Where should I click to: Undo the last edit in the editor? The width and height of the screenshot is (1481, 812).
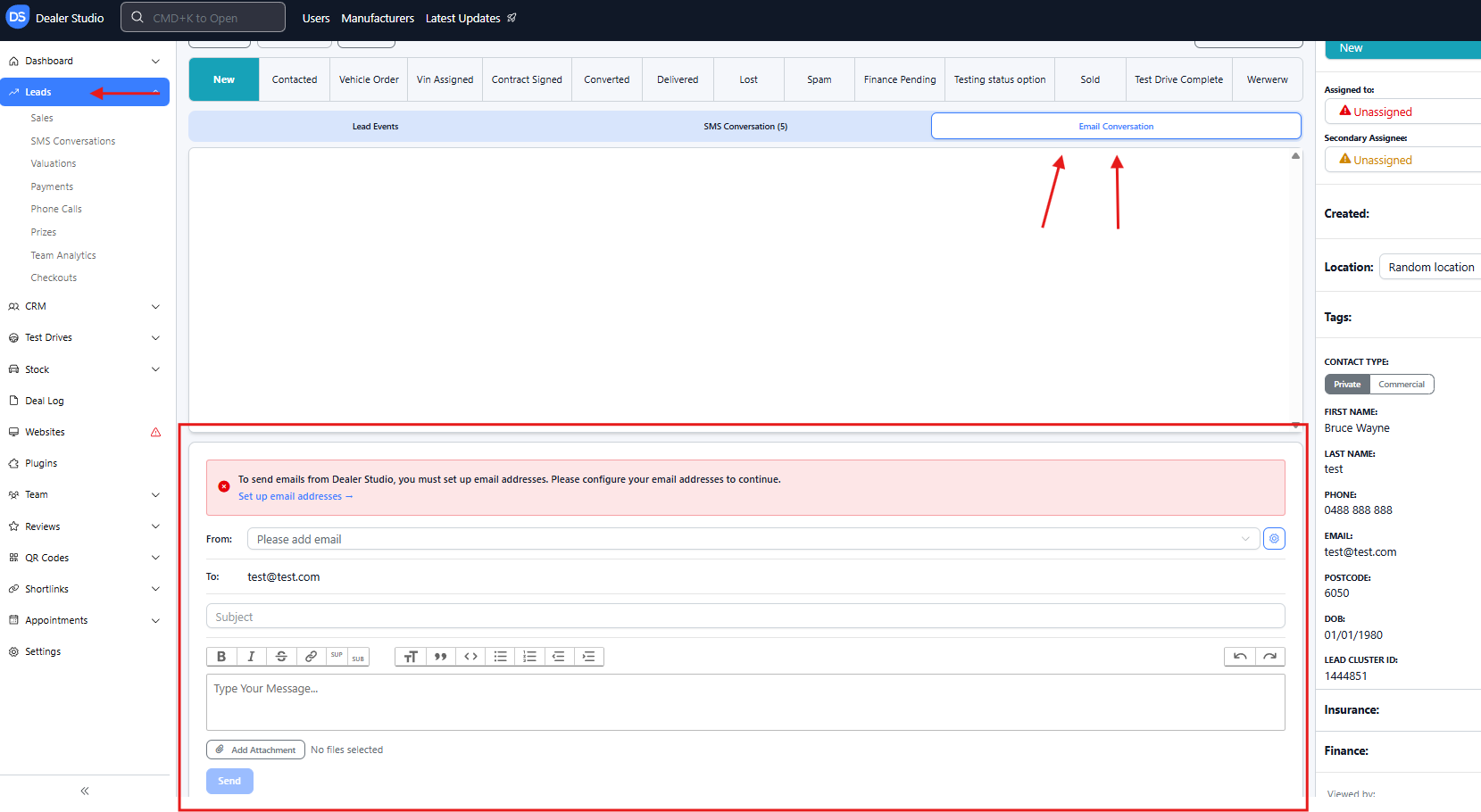[x=1240, y=657]
